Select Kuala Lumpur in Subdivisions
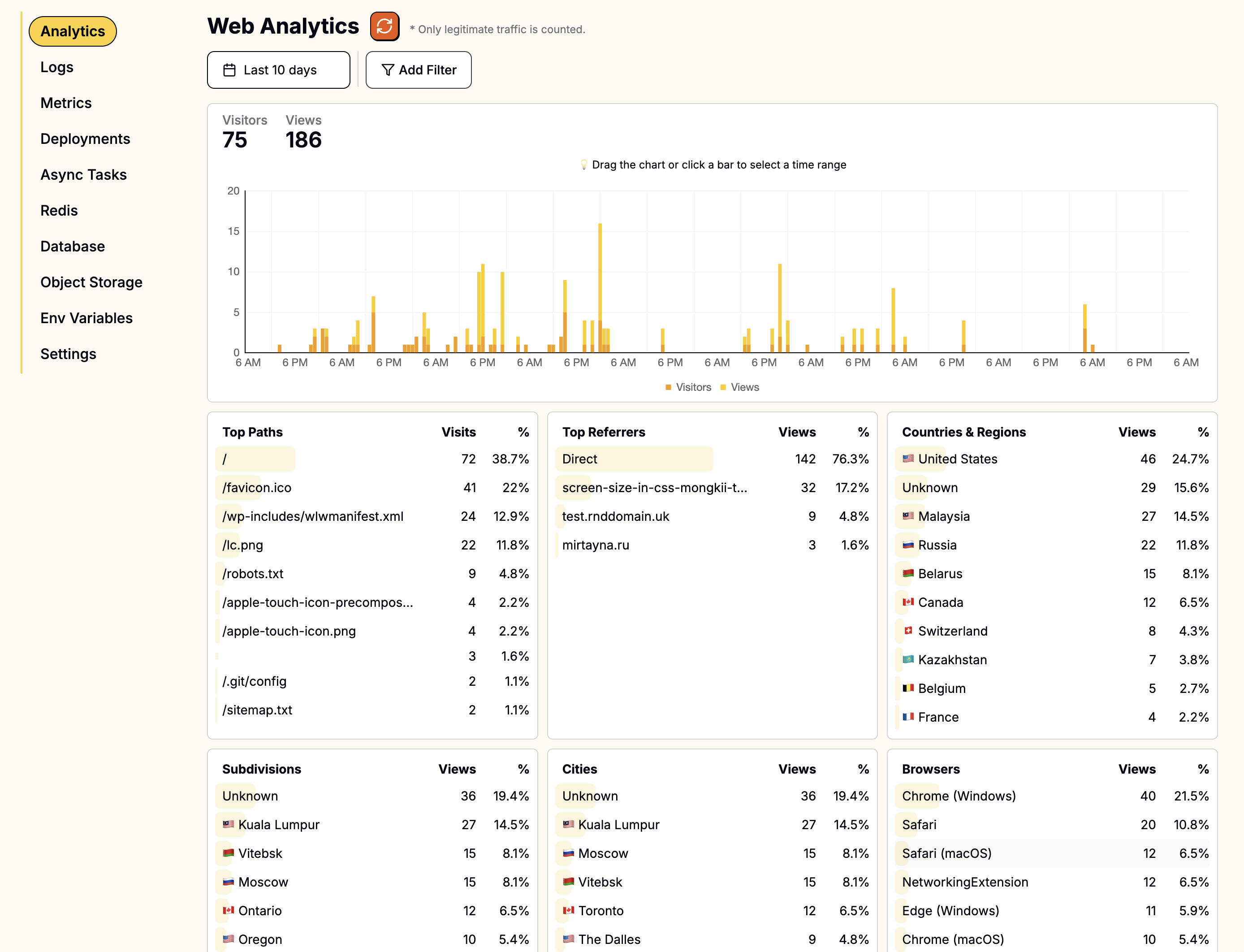 tap(373, 825)
